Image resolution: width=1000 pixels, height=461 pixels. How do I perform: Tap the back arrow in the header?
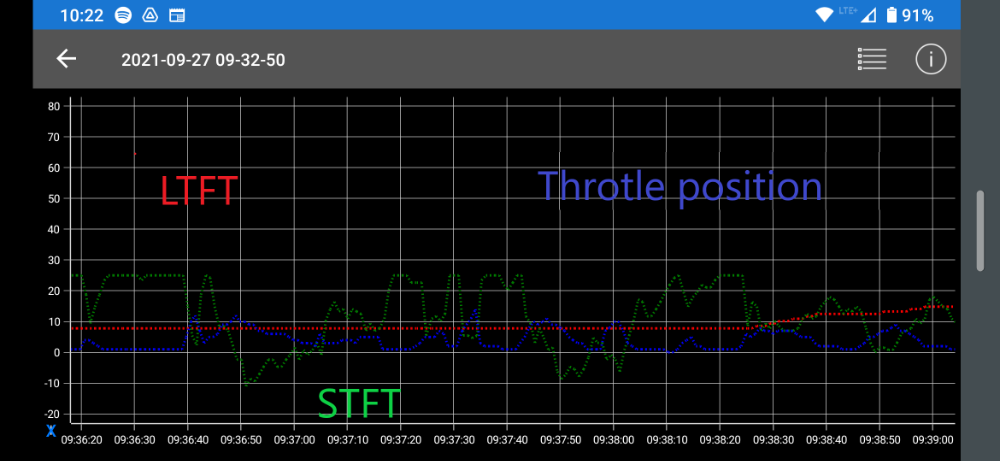click(x=66, y=59)
